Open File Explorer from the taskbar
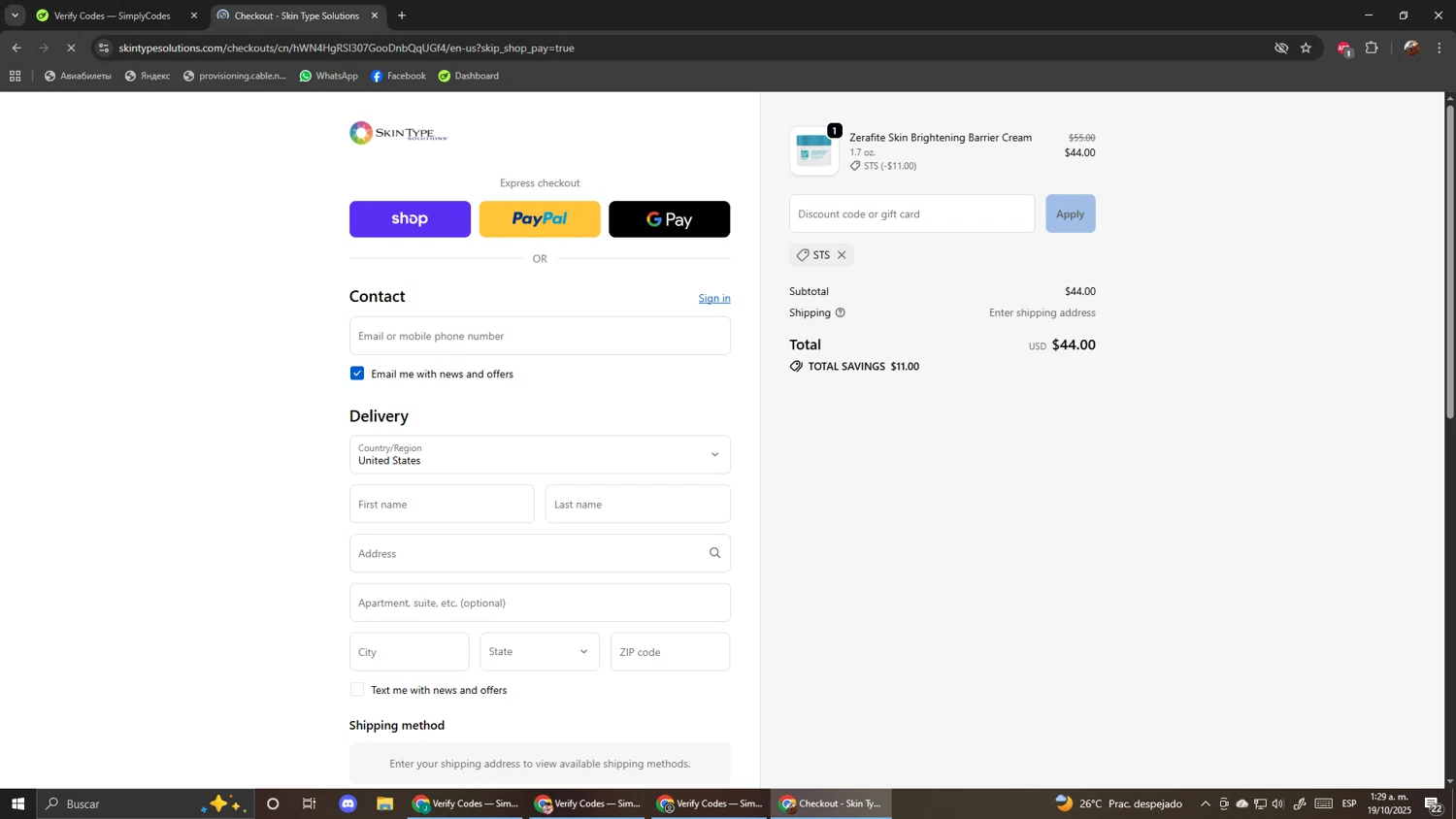This screenshot has width=1456, height=819. tap(385, 803)
